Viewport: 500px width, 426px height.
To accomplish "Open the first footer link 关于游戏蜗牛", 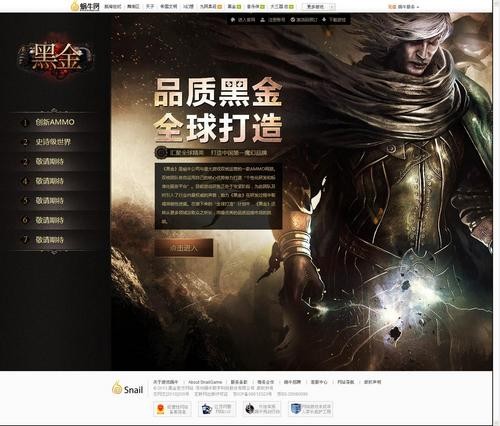I will pyautogui.click(x=166, y=382).
